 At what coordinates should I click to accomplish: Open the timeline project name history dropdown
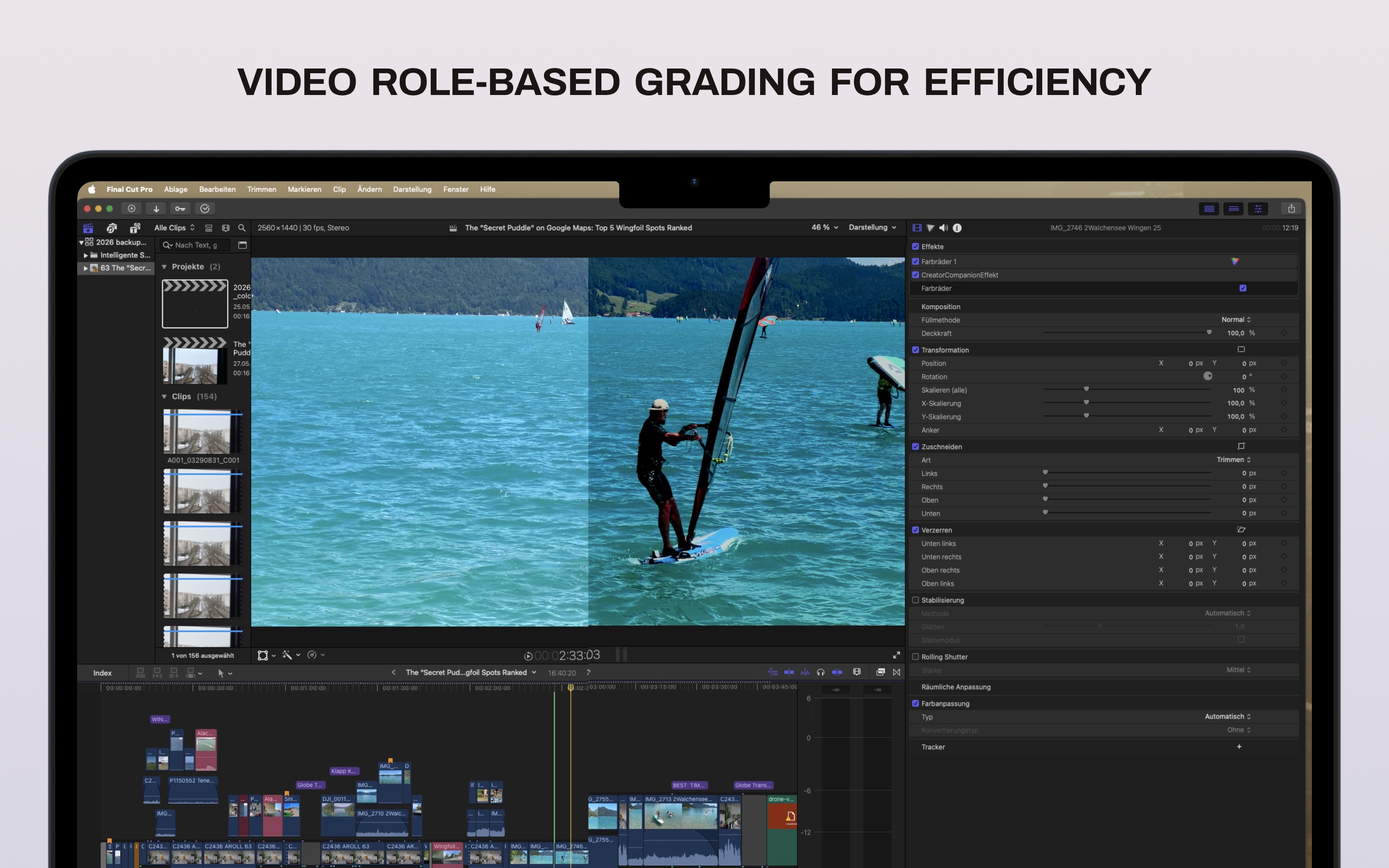[x=471, y=672]
